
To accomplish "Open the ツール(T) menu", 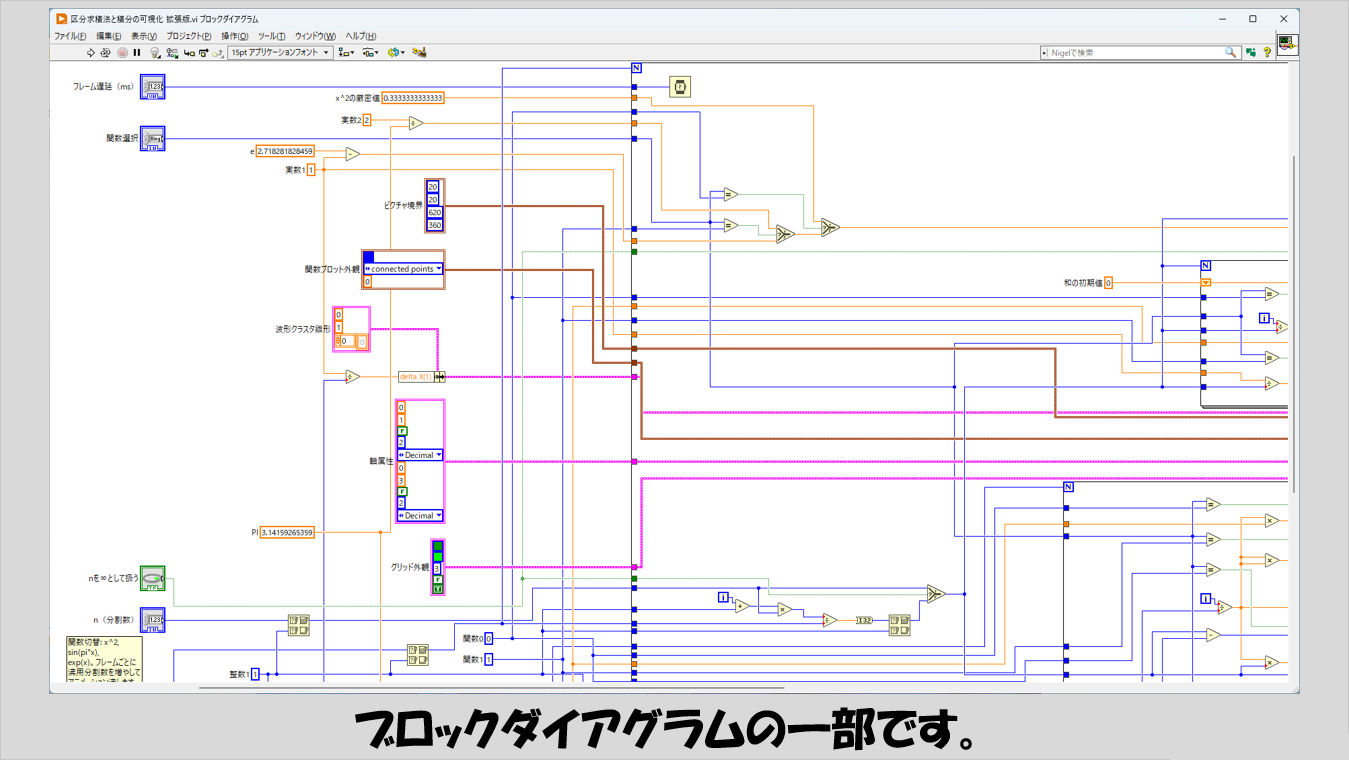I will tap(271, 36).
